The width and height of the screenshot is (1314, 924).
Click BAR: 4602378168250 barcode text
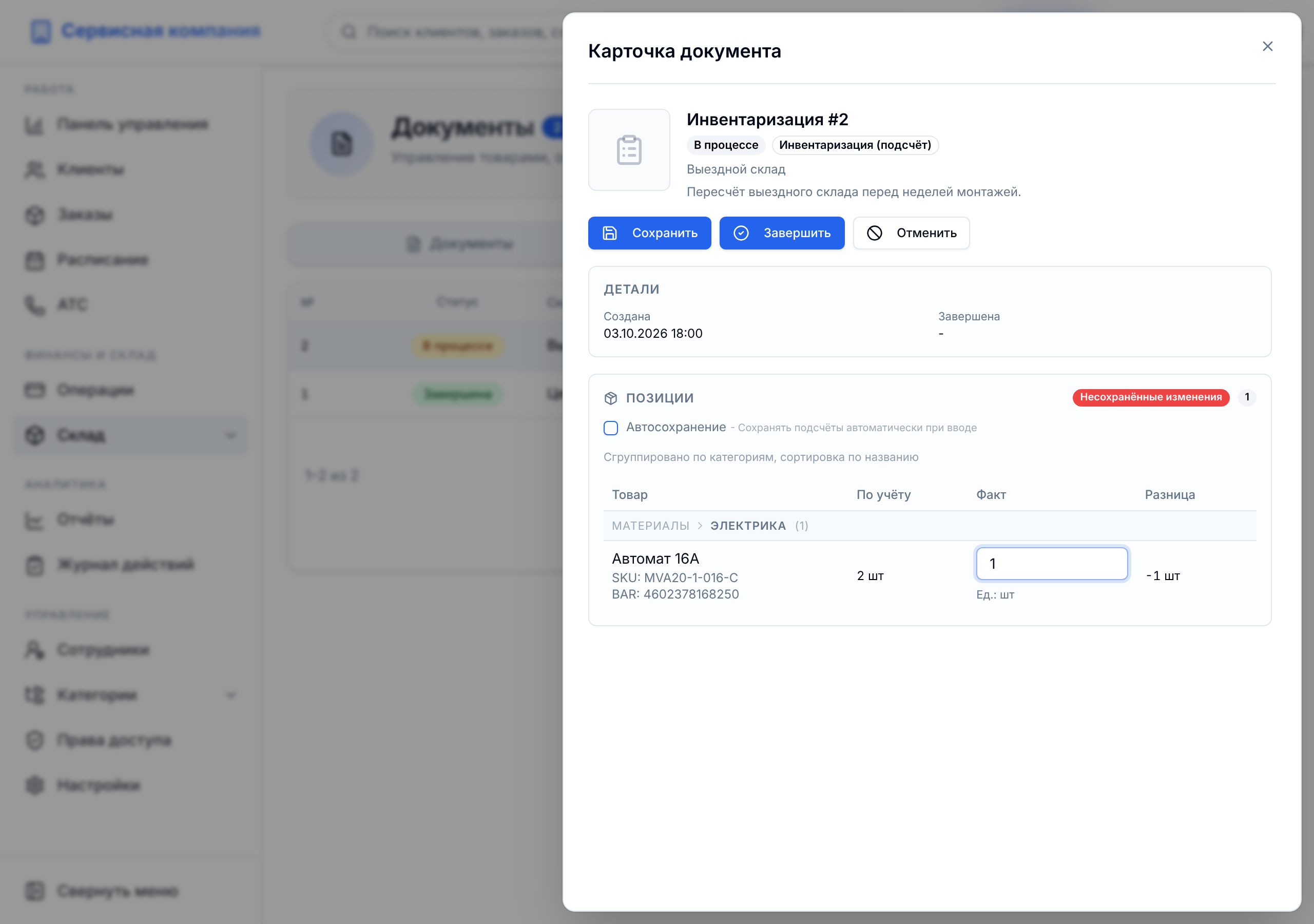coord(675,594)
